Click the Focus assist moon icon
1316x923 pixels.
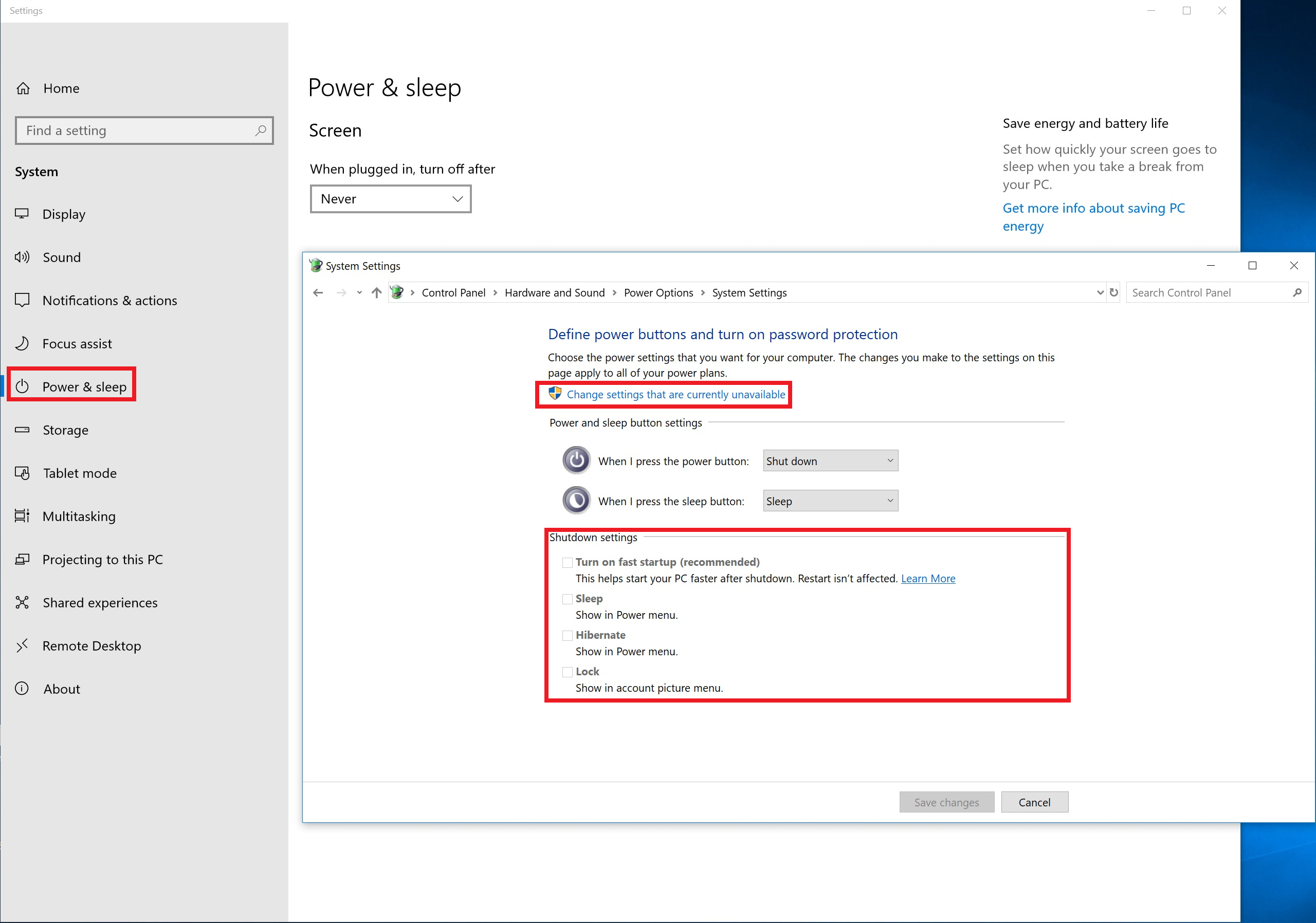pos(22,343)
